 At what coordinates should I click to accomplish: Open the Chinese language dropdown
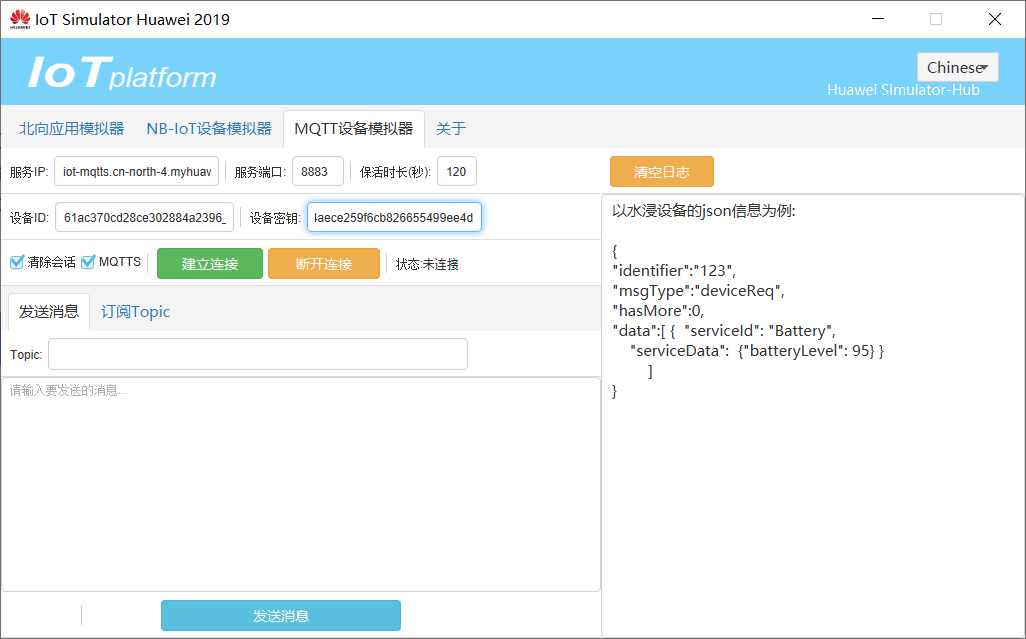coord(957,67)
